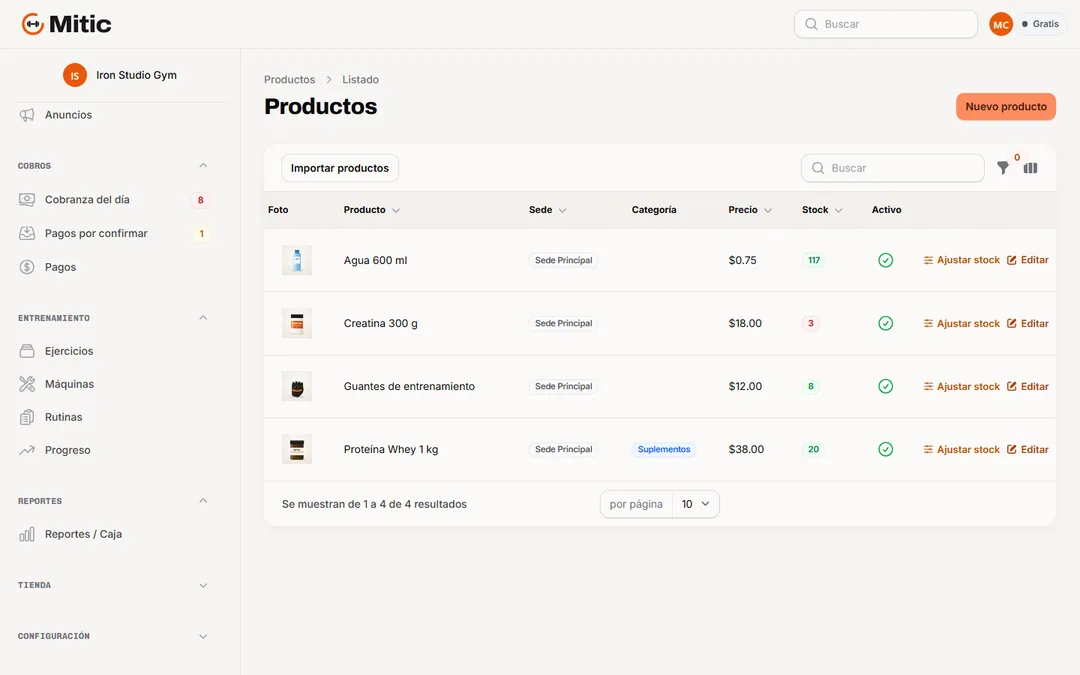1080x675 pixels.
Task: Click Importar productos
Action: 340,168
